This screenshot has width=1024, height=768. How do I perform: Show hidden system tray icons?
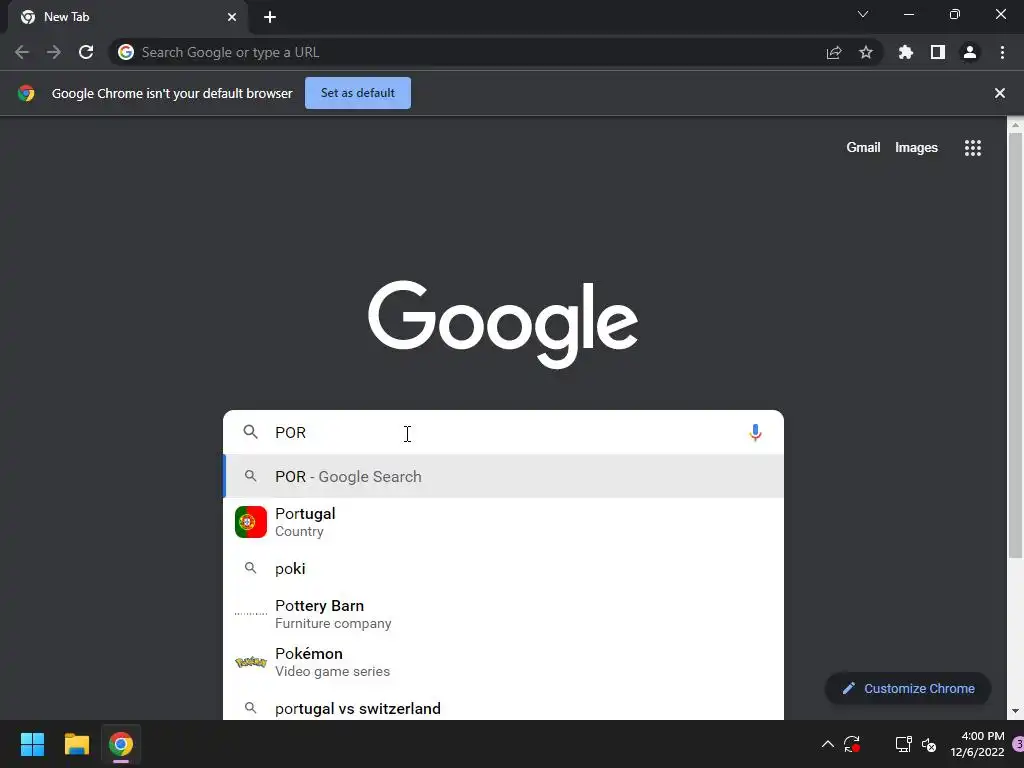(x=827, y=744)
